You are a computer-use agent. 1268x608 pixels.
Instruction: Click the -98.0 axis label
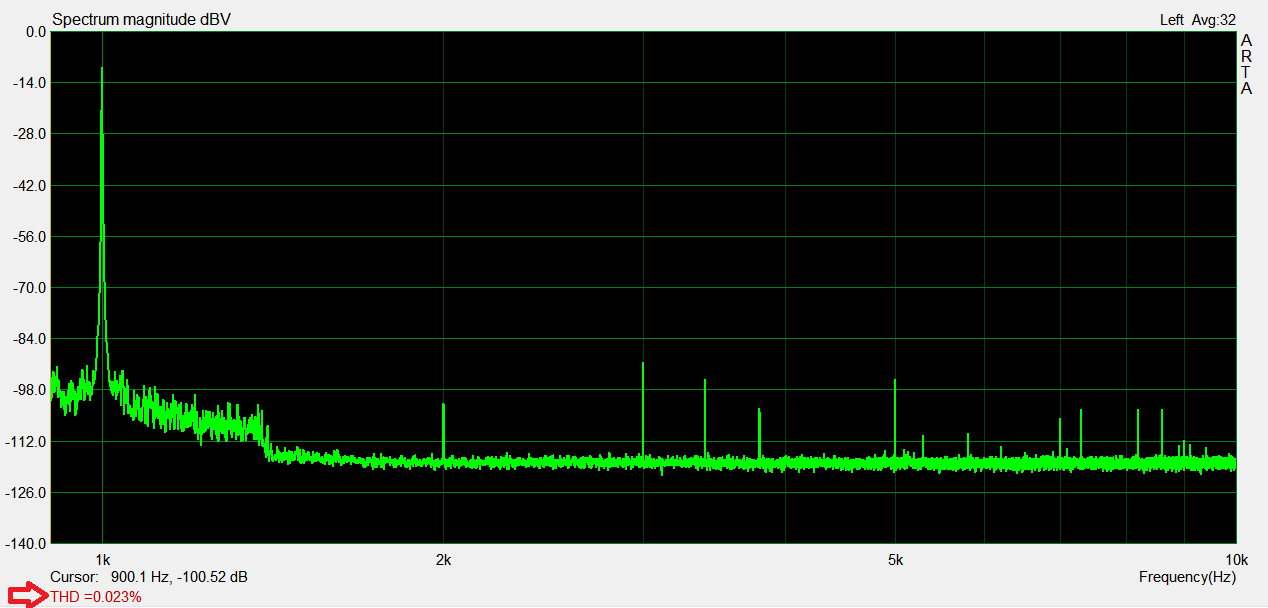tap(31, 390)
